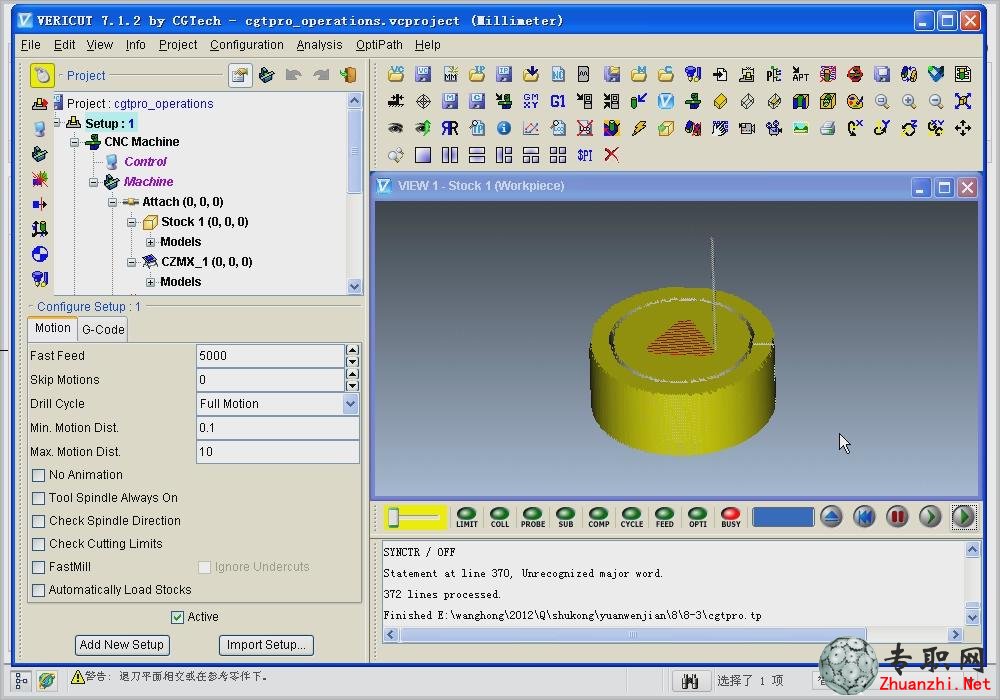1000x700 pixels.
Task: Enable Check Spindle Direction checkbox
Action: [38, 521]
